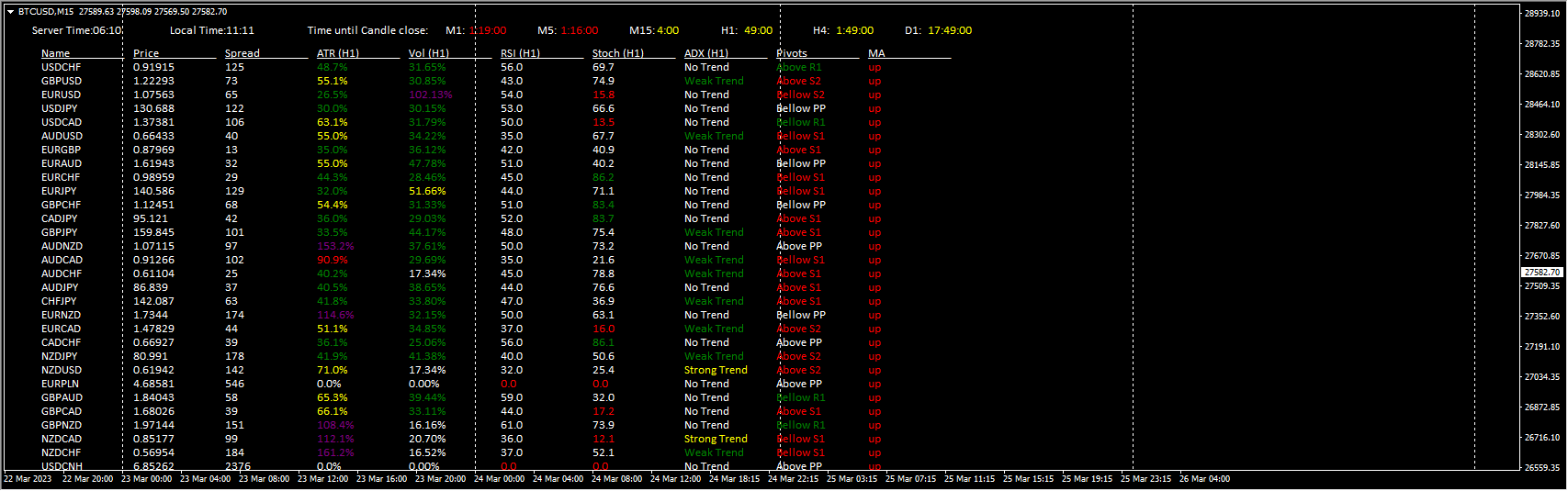Click the EURUSD Vol value 102.13%

[x=431, y=95]
